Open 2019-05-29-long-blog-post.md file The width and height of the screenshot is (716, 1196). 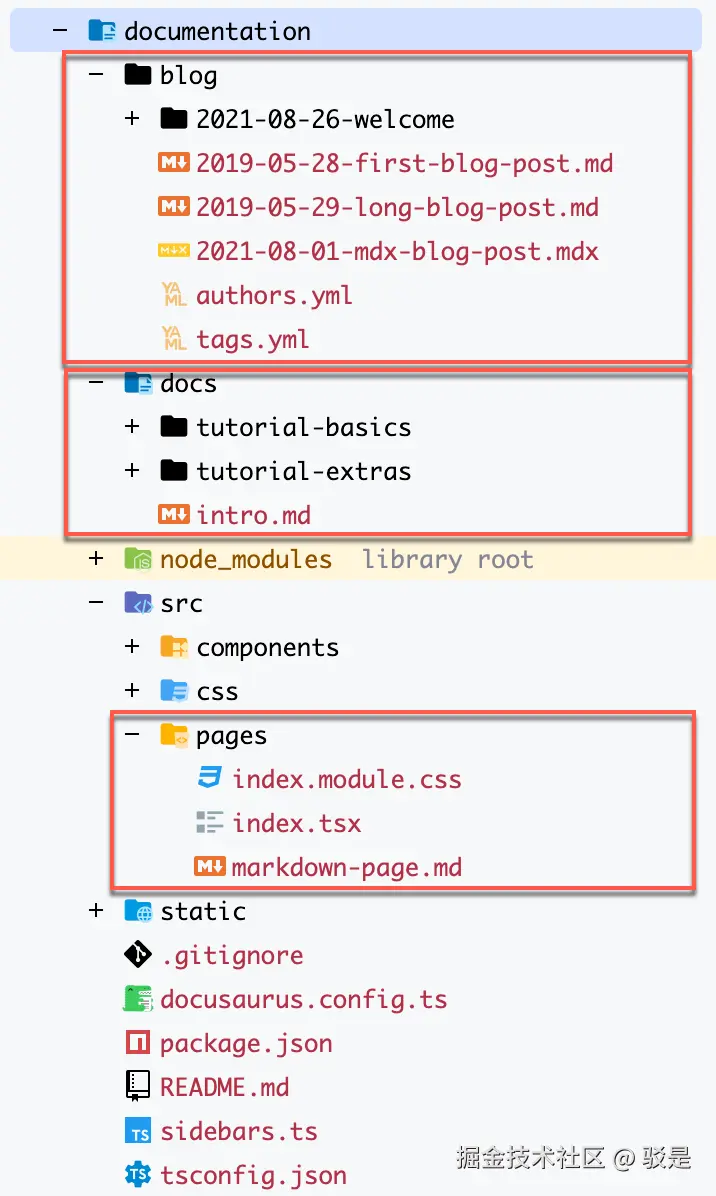click(397, 207)
